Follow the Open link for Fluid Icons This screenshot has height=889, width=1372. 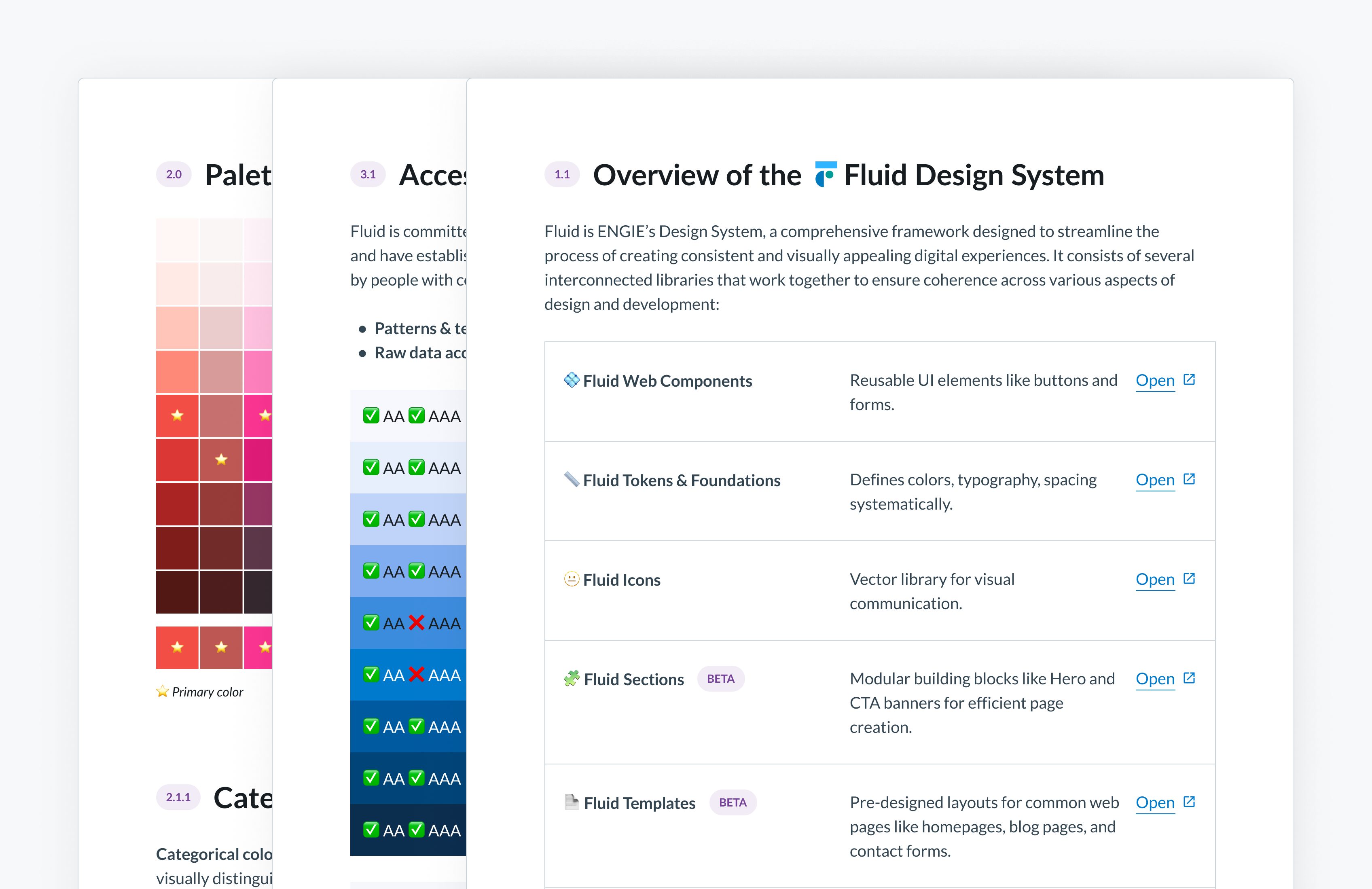tap(1155, 580)
